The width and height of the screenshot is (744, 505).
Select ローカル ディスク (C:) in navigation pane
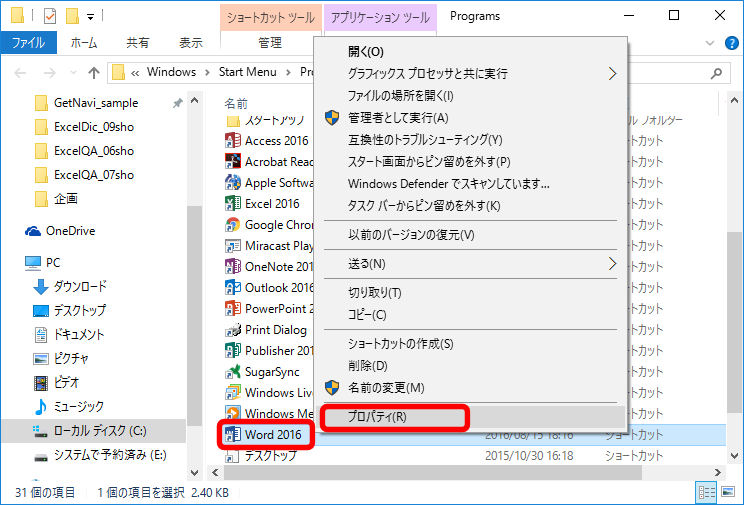(94, 431)
